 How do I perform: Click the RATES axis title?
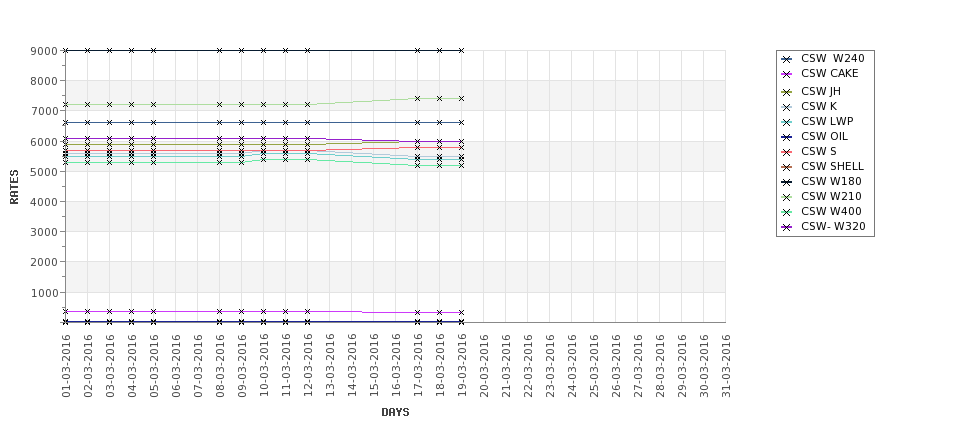point(14,187)
